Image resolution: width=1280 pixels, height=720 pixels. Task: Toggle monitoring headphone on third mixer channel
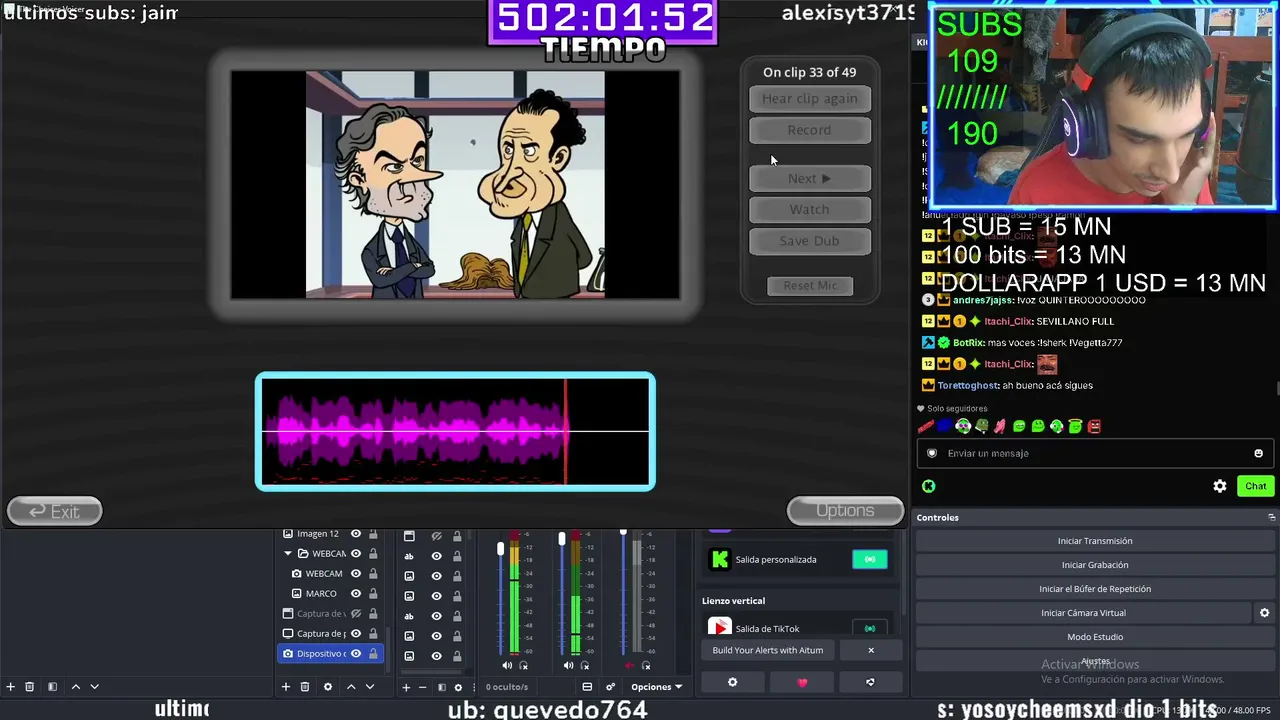point(646,666)
